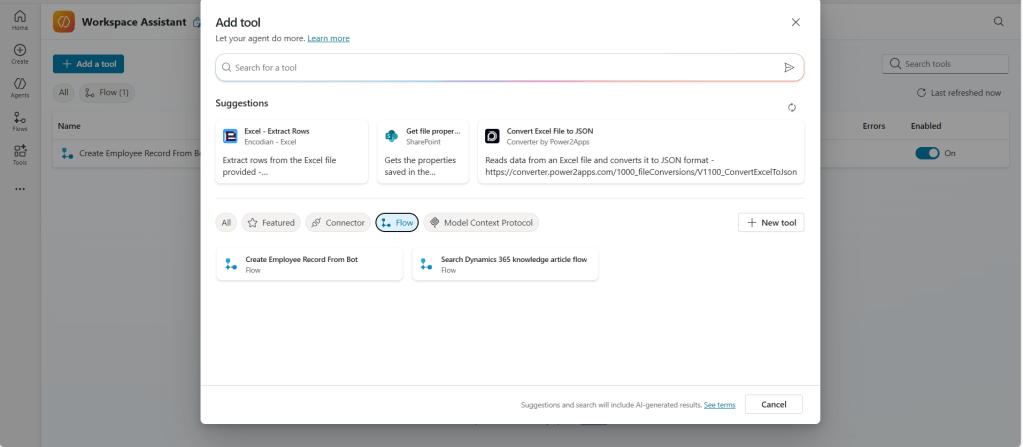Toggle the Enabled switch off

[x=927, y=153]
